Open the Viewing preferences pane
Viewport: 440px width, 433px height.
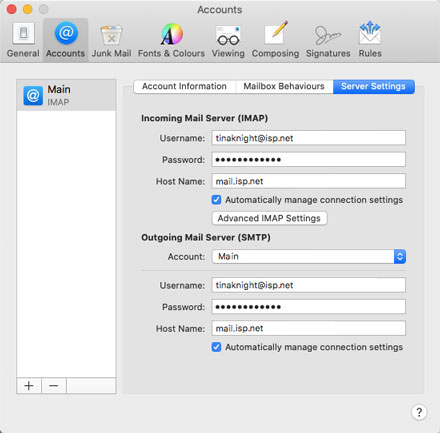[228, 40]
